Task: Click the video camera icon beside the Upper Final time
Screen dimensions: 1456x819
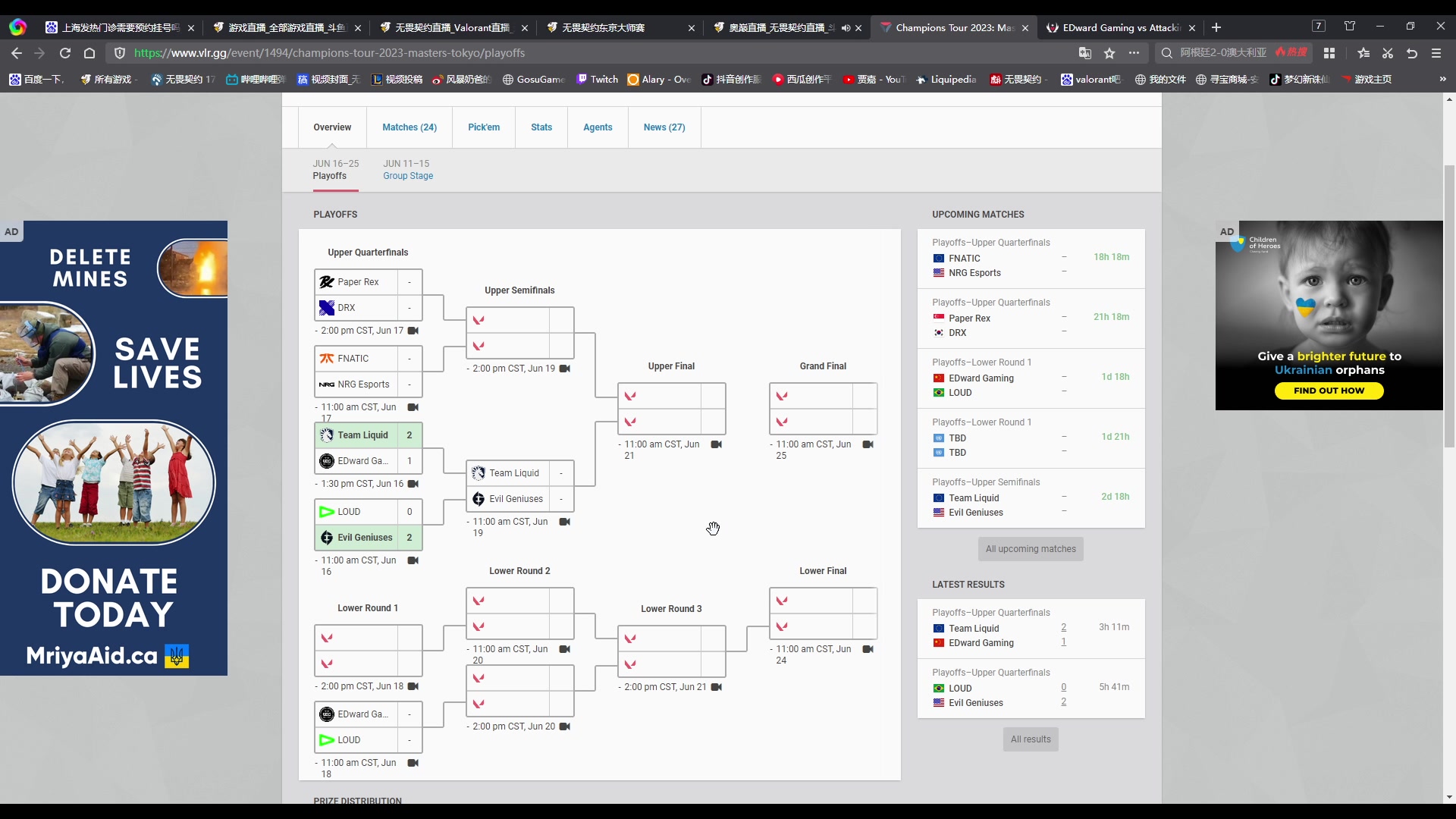Action: (x=716, y=444)
